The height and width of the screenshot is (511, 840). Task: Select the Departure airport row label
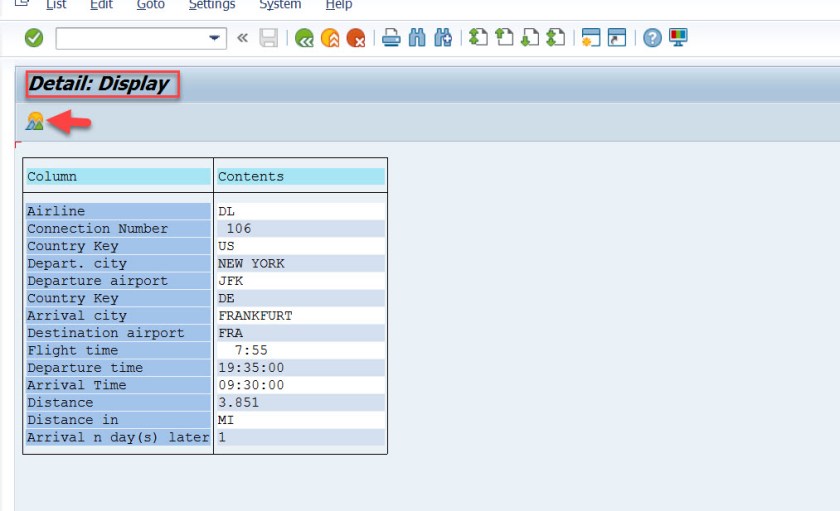(x=97, y=281)
